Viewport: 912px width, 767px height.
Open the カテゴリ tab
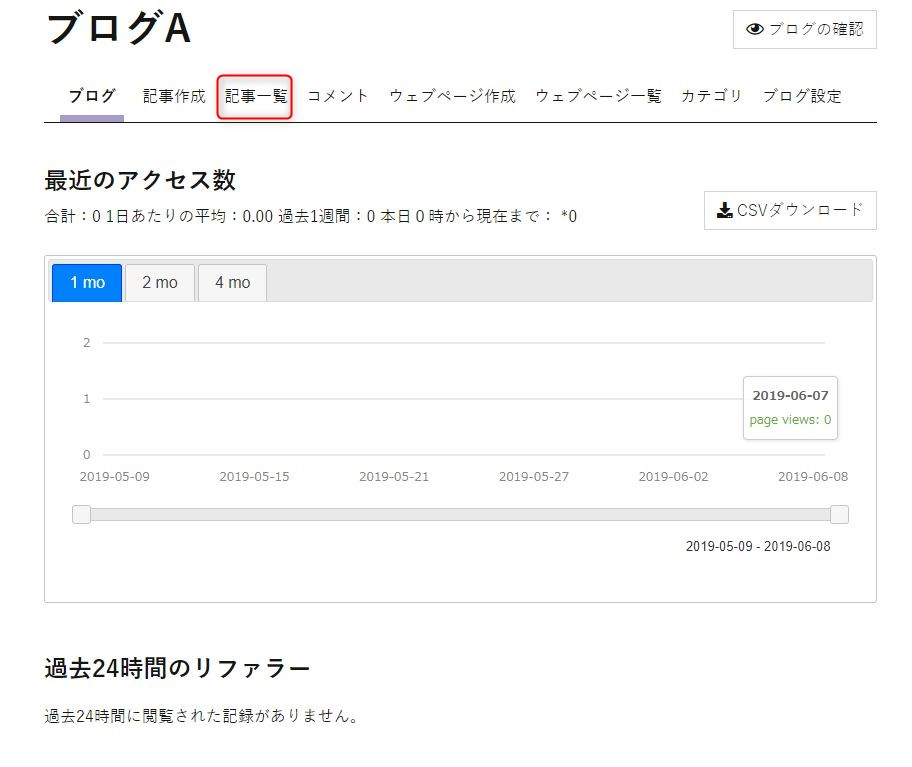(x=711, y=96)
